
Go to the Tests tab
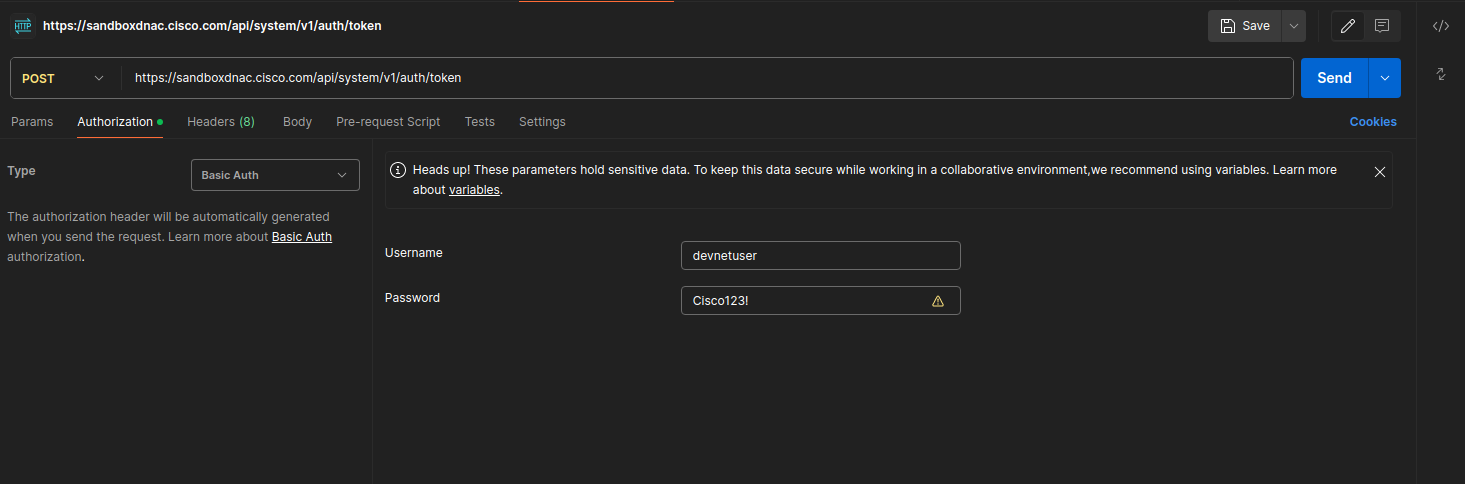[x=480, y=122]
